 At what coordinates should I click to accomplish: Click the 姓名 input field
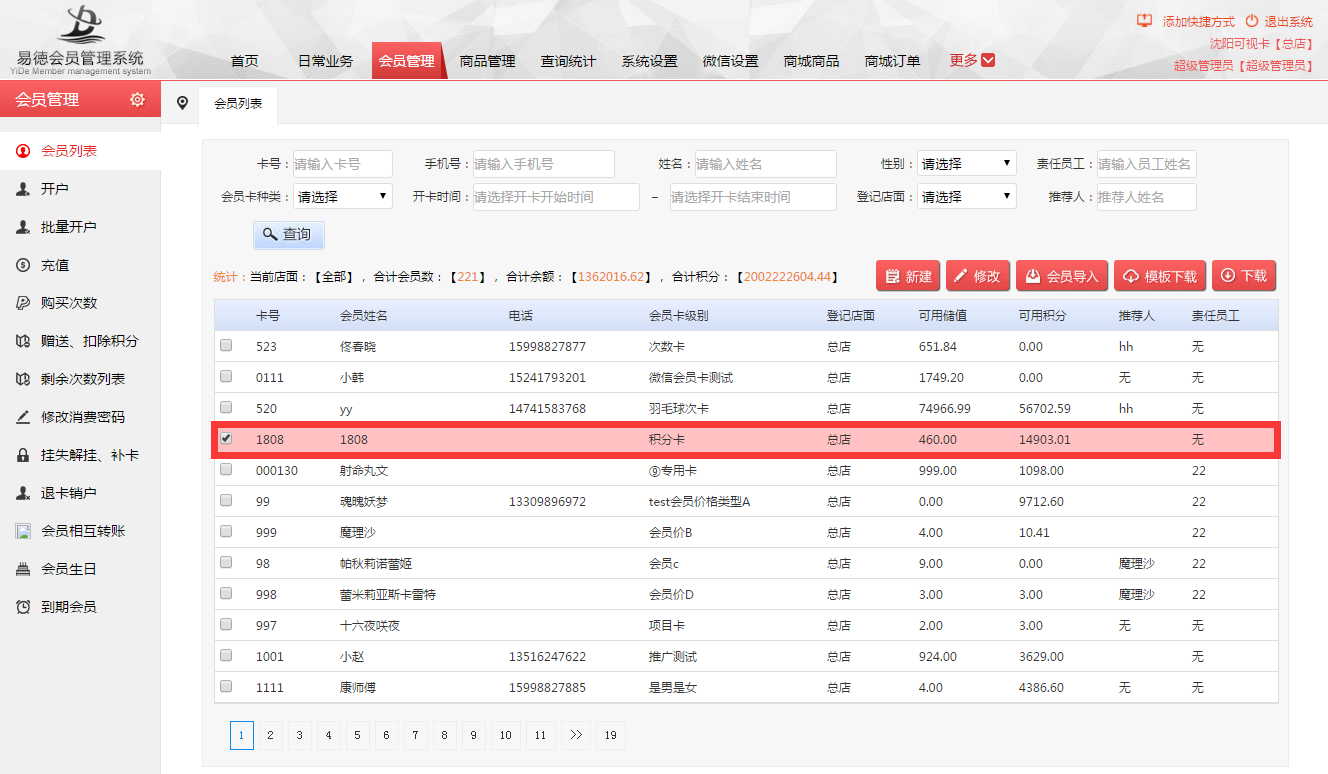766,164
